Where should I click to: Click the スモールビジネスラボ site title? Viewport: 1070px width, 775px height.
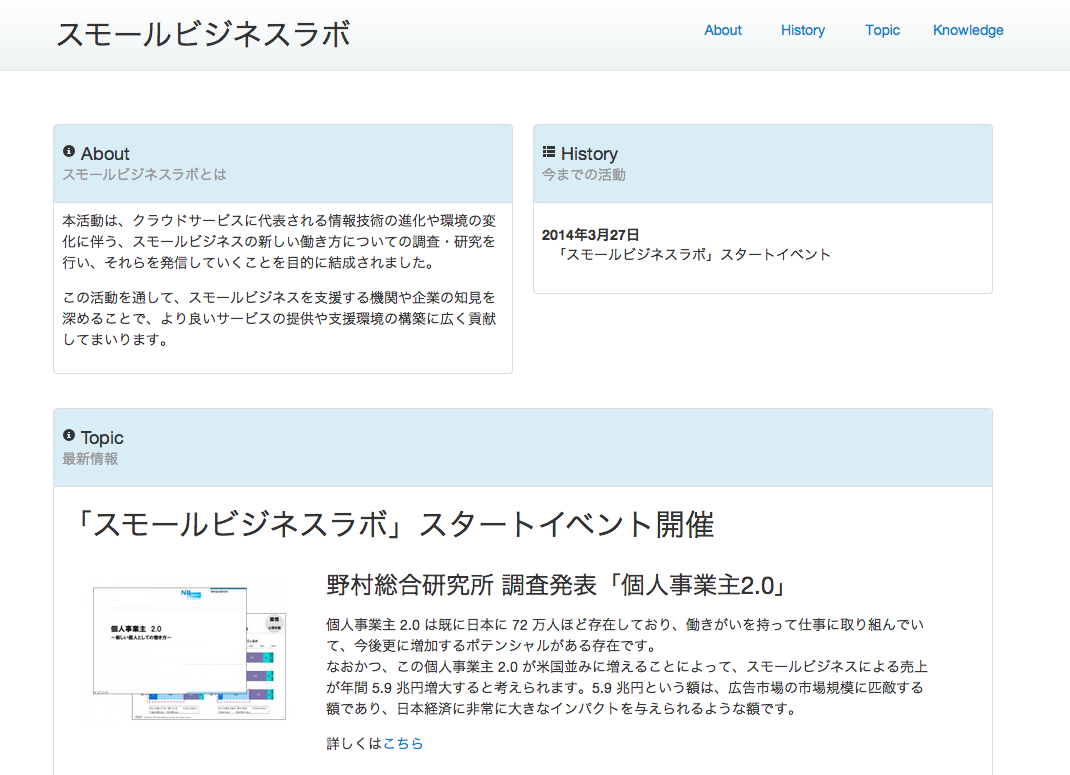tap(203, 34)
